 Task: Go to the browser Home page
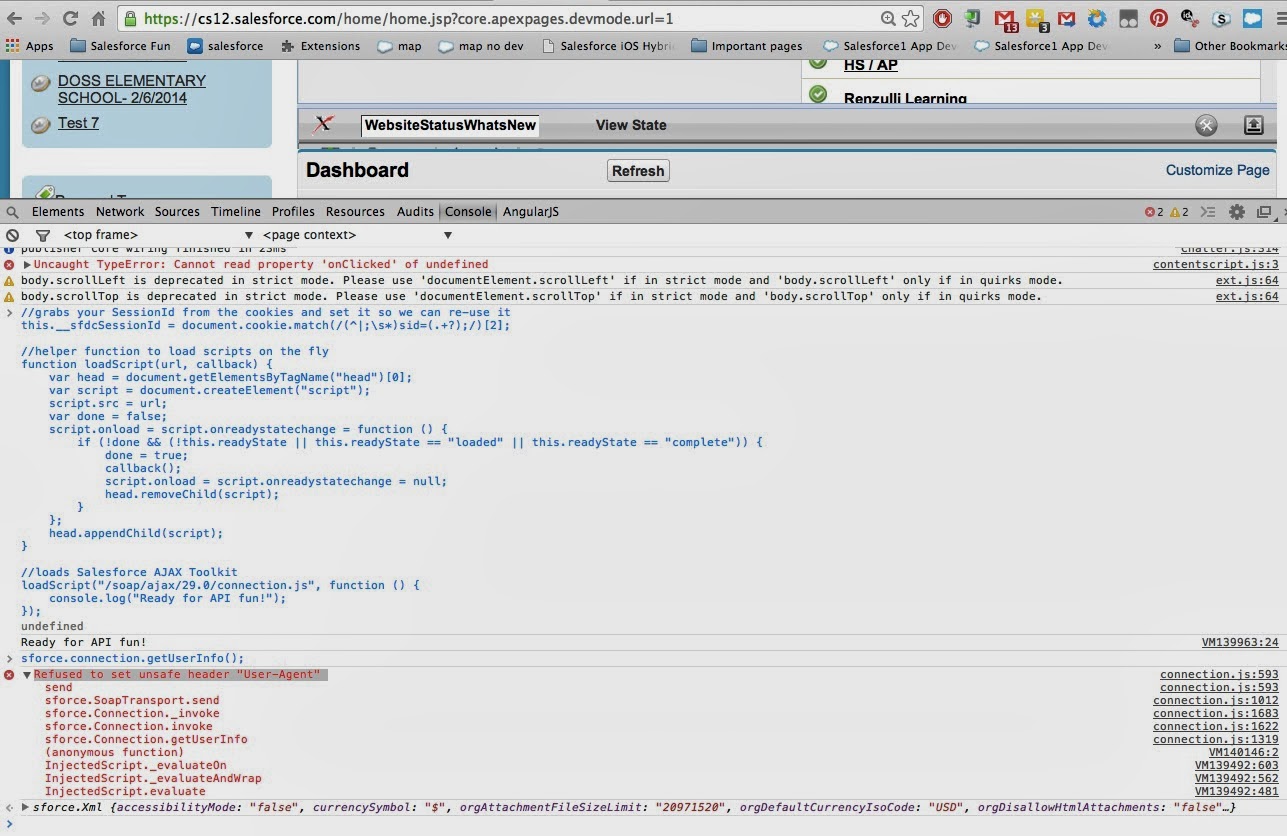98,18
